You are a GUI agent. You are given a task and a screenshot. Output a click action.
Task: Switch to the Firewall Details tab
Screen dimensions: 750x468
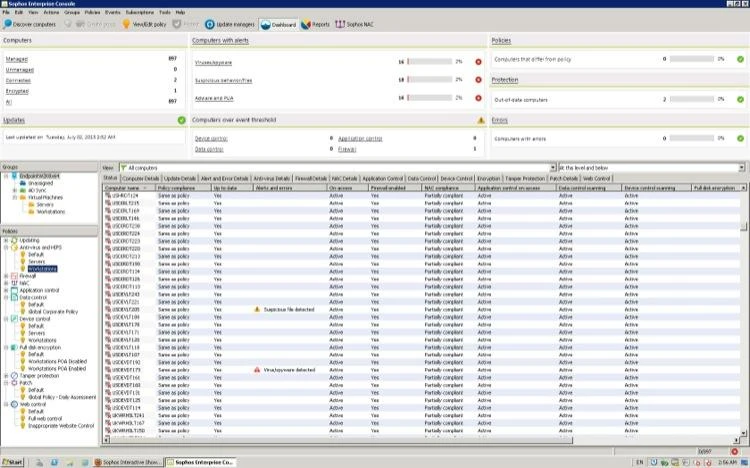click(310, 178)
